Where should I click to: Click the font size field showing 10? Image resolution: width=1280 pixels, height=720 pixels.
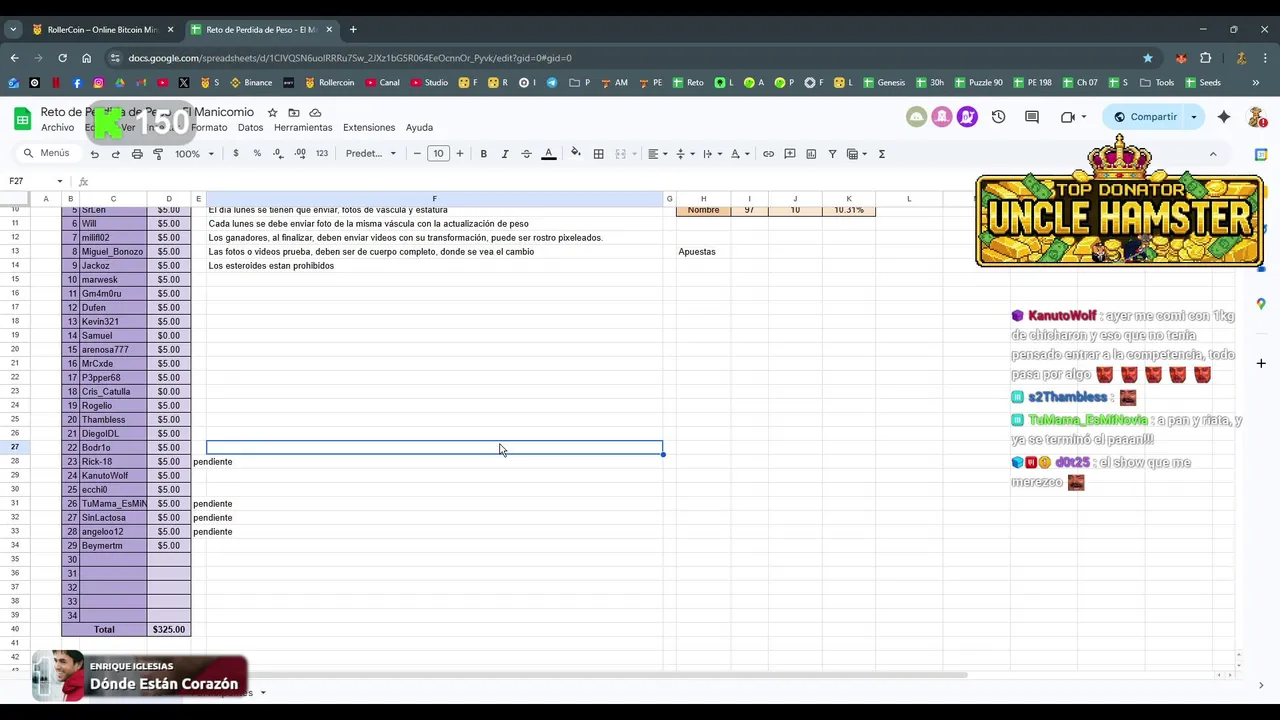[438, 154]
